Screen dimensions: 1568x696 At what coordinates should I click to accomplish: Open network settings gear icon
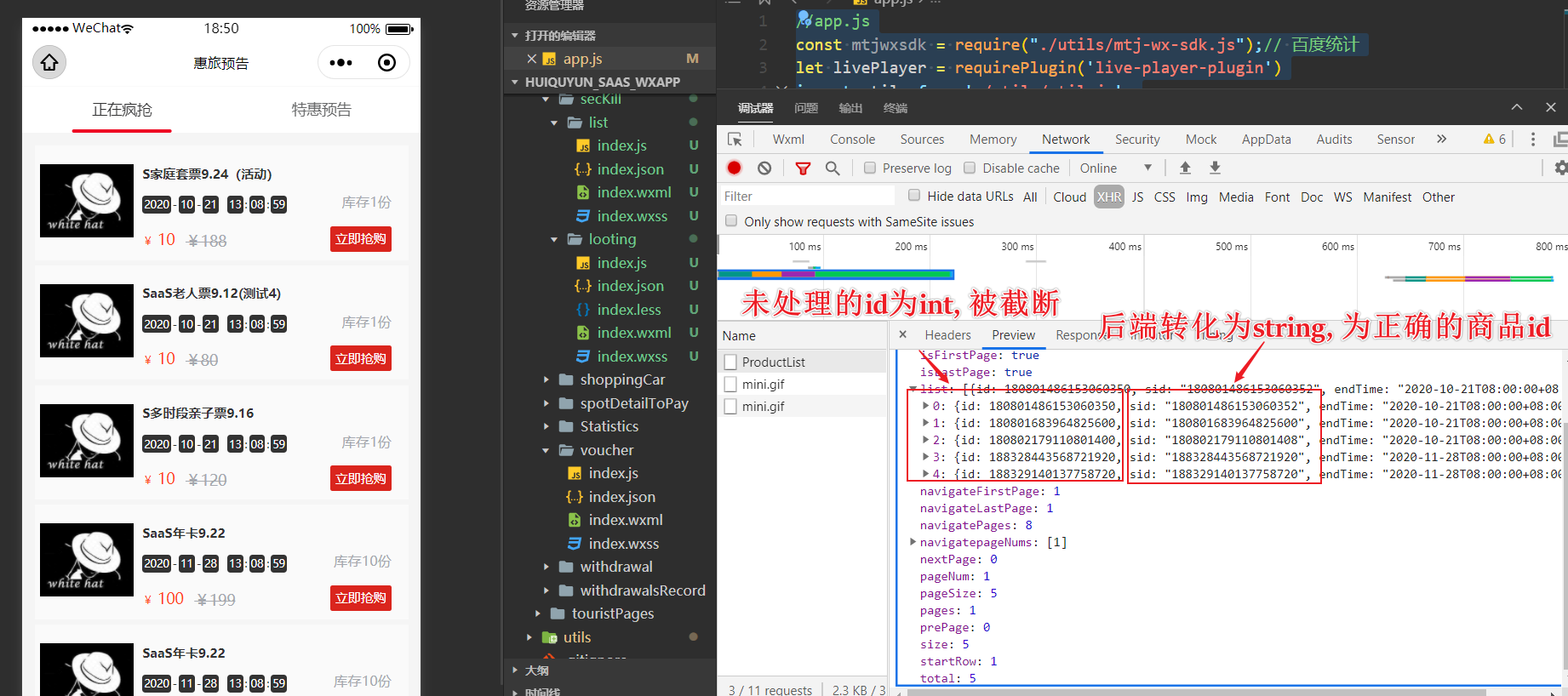click(x=1560, y=168)
